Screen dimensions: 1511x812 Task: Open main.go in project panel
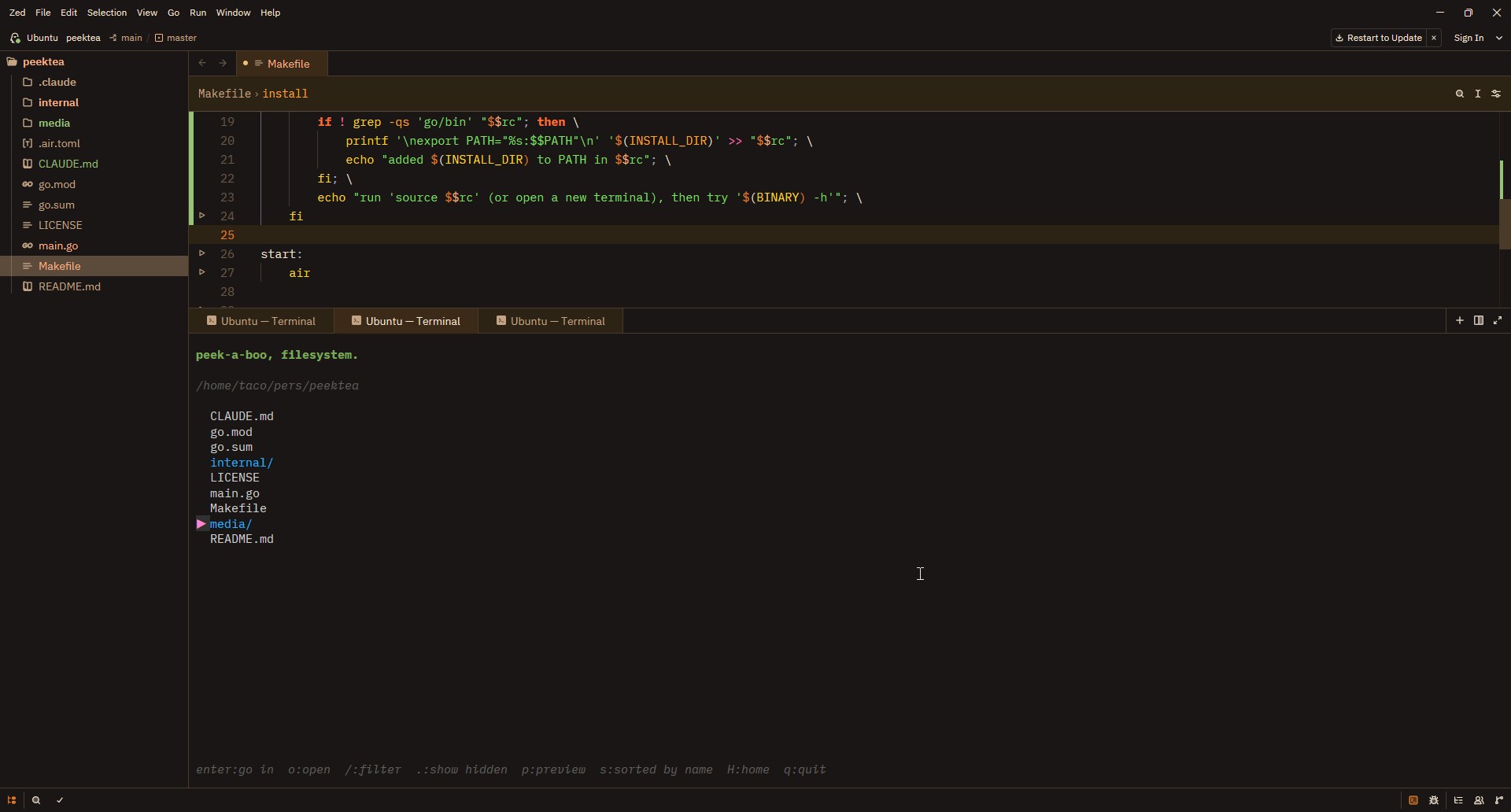coord(94,245)
